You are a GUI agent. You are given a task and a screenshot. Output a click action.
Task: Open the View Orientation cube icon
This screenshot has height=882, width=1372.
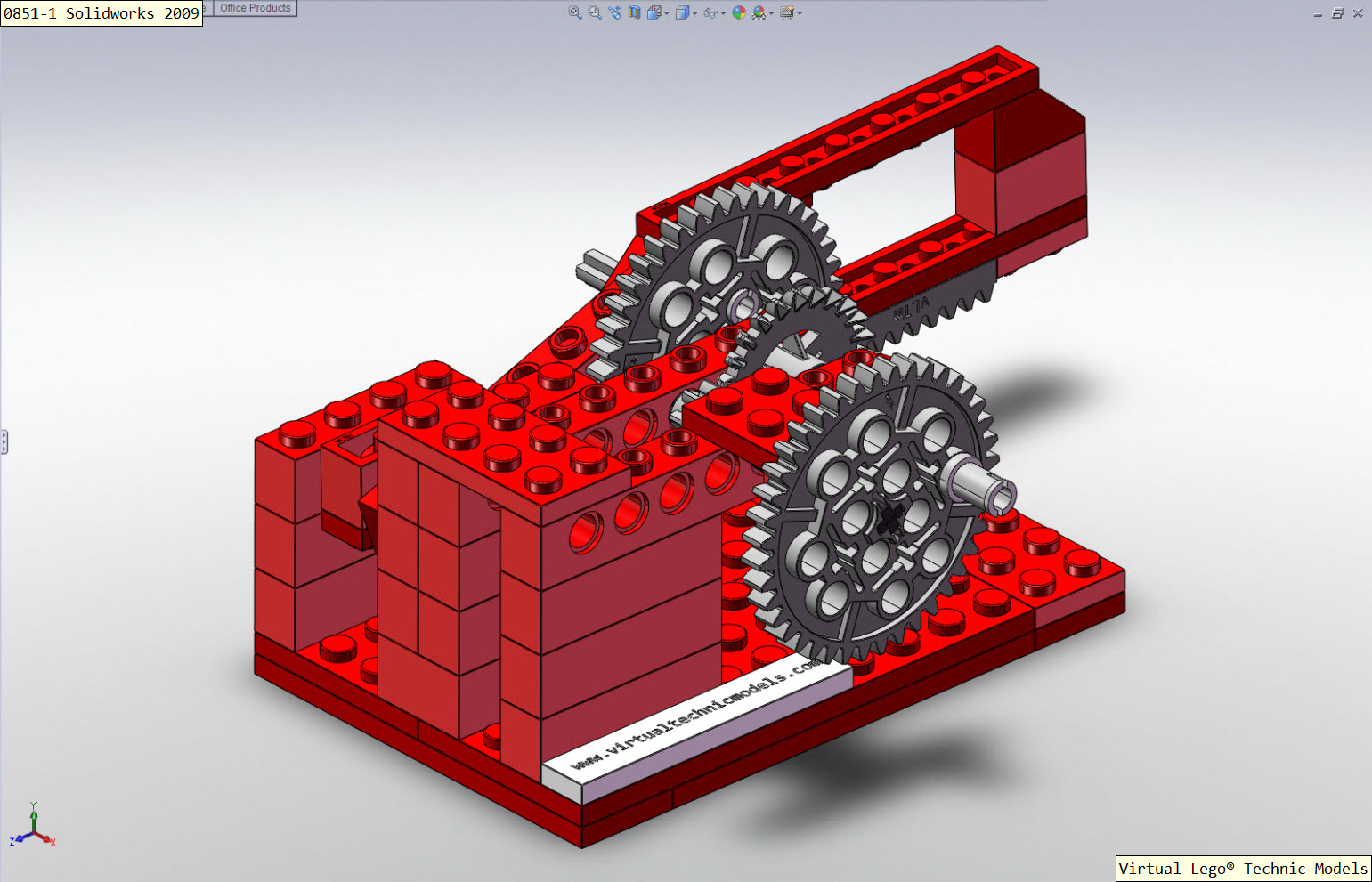pos(654,12)
